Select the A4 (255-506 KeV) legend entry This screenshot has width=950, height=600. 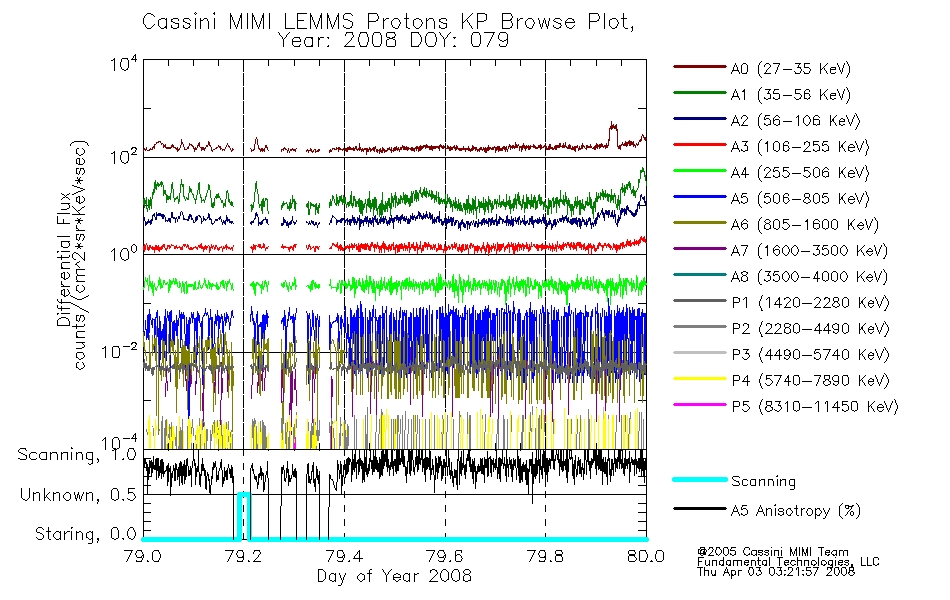[x=771, y=173]
